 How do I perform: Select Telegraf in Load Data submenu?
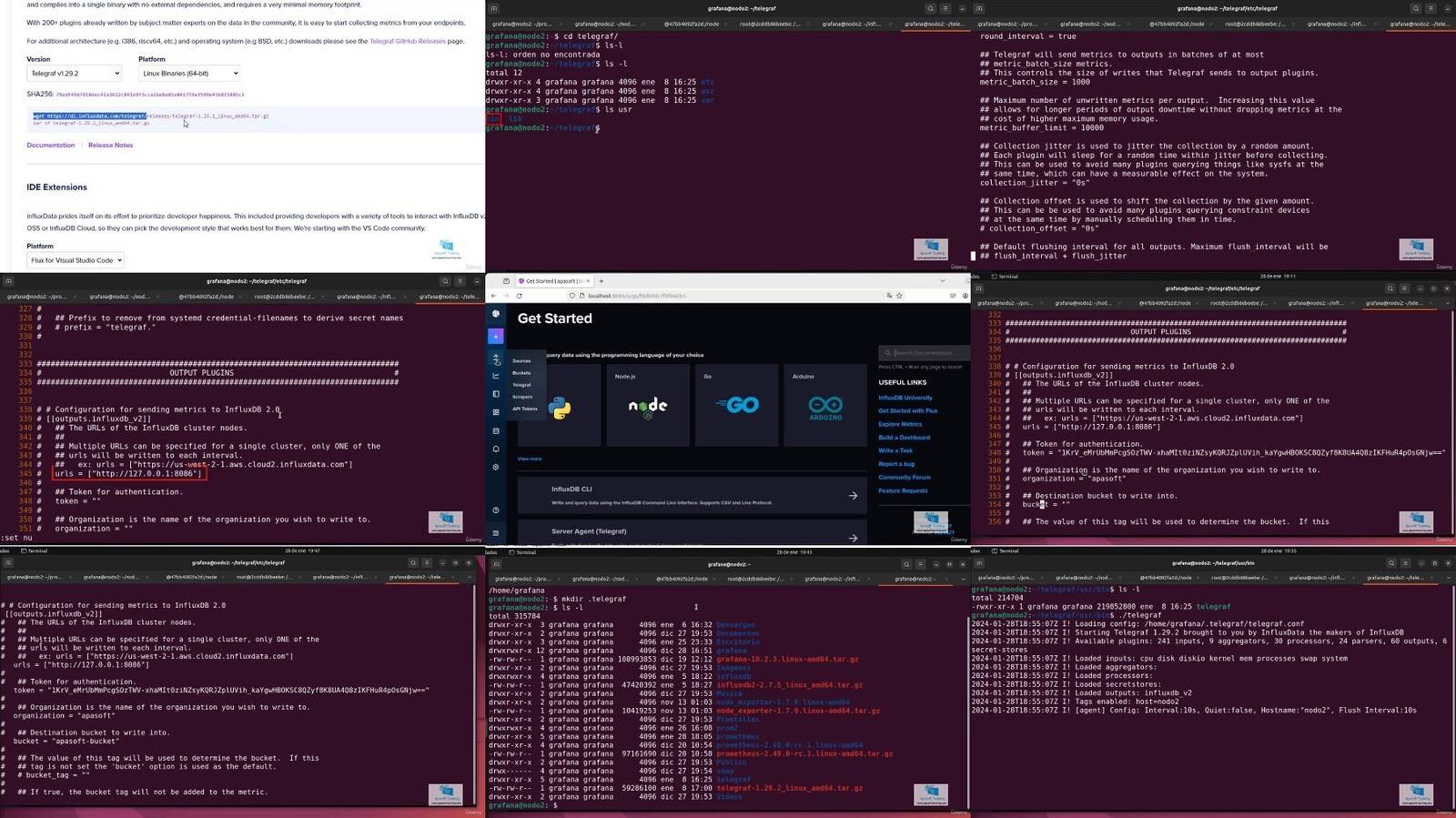pyautogui.click(x=521, y=385)
